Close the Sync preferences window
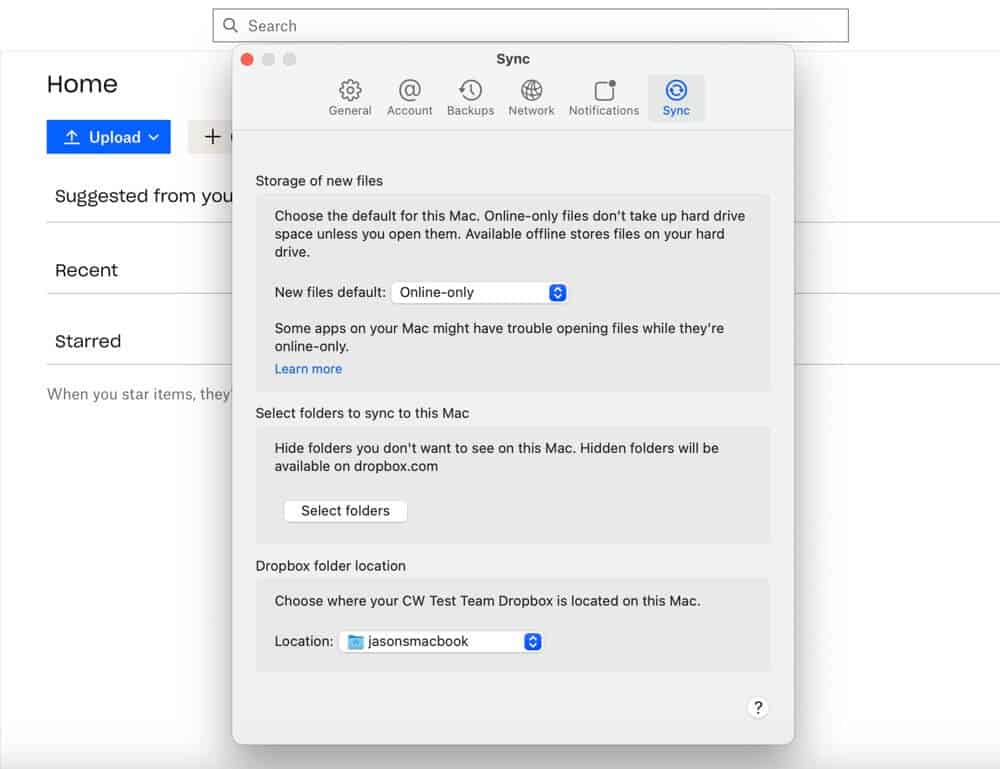 (x=247, y=59)
